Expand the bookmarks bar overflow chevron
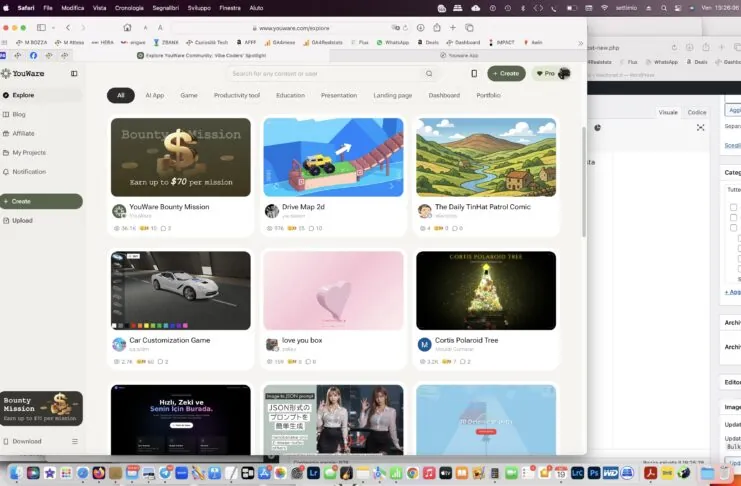Image resolution: width=741 pixels, height=486 pixels. pos(580,43)
